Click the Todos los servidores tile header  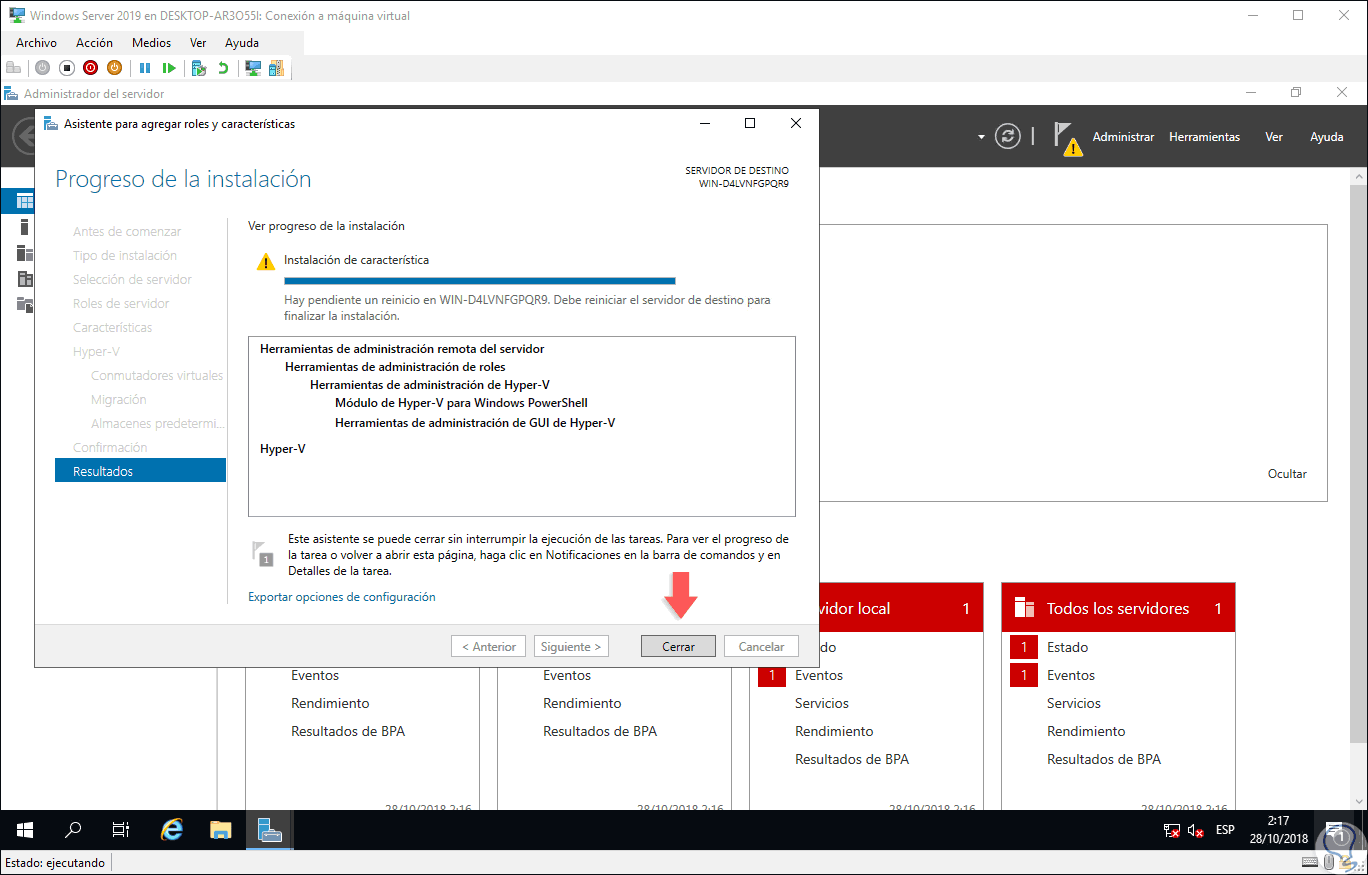coord(1118,608)
